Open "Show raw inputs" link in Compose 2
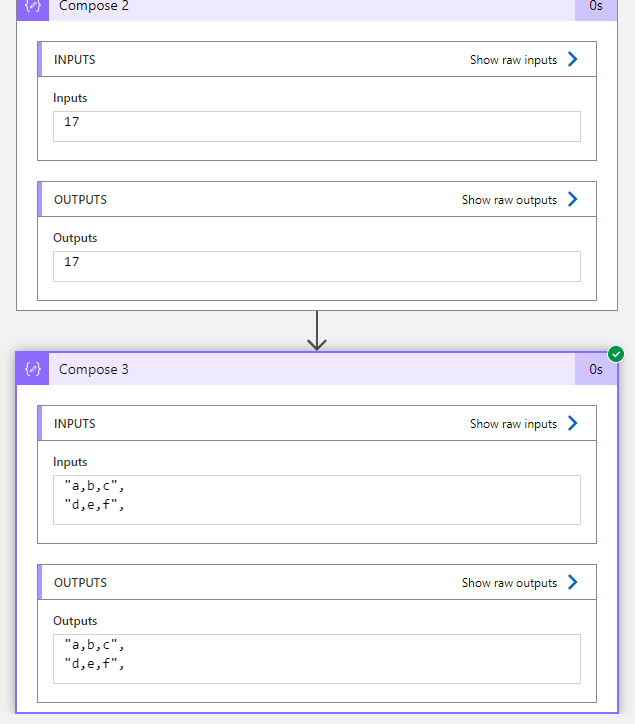Screen dimensions: 635x724 (513, 60)
